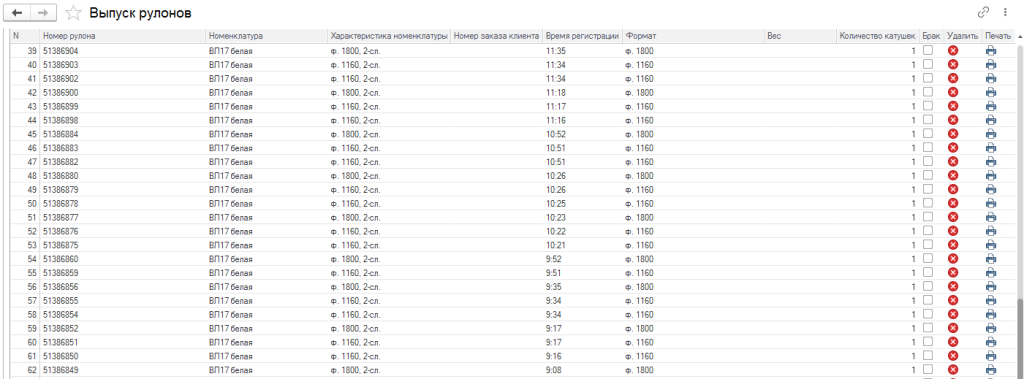Mark roll 51386902 as defective (Брак)
Screen dimensions: 1024x379
927,78
